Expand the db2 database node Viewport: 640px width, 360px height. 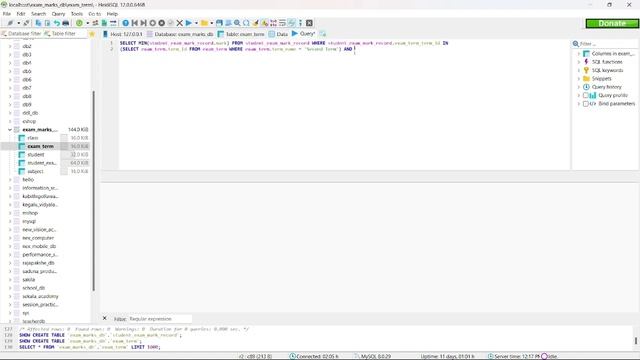(10, 46)
